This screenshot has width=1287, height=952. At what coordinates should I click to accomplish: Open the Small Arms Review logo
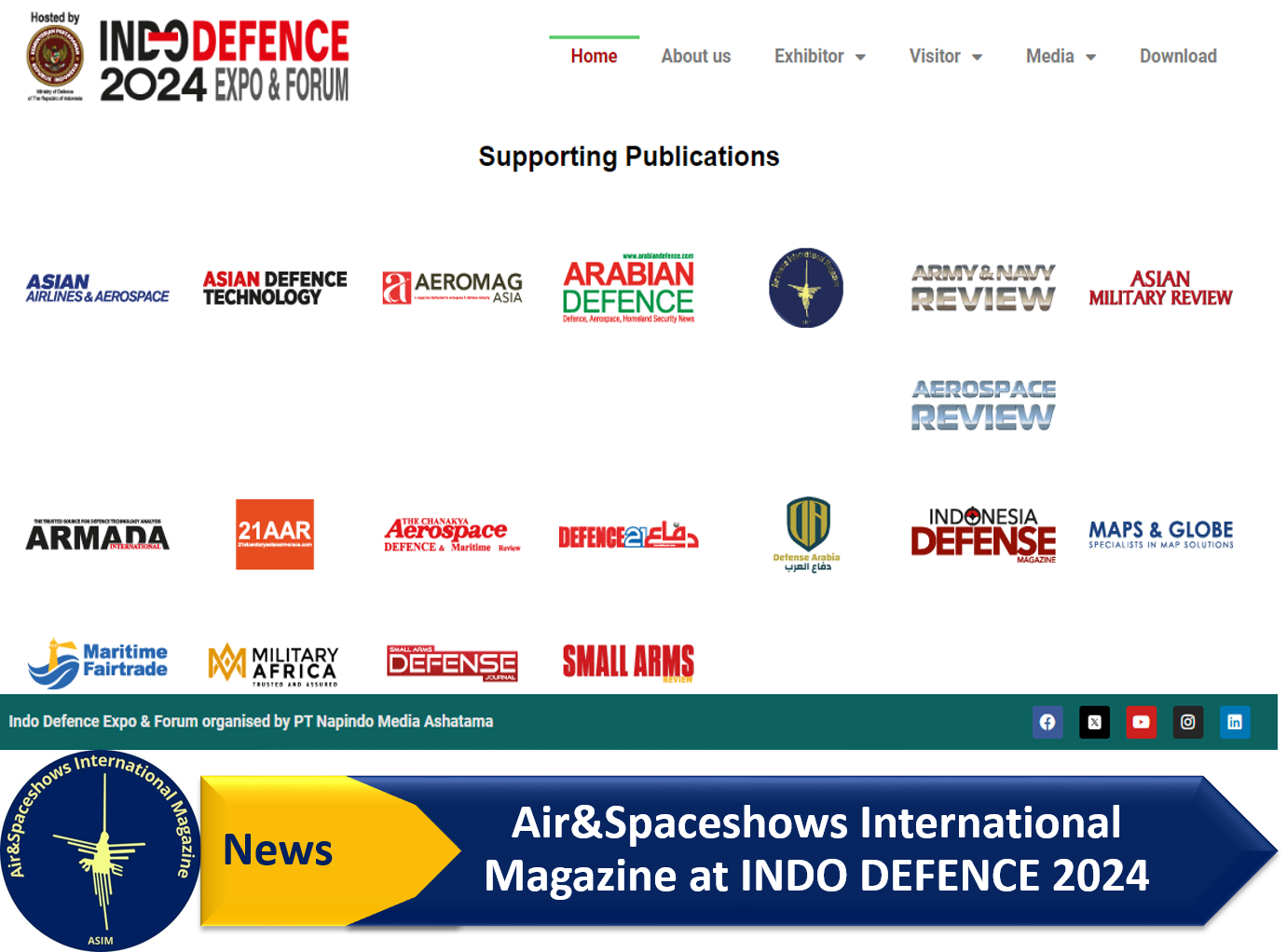coord(629,663)
